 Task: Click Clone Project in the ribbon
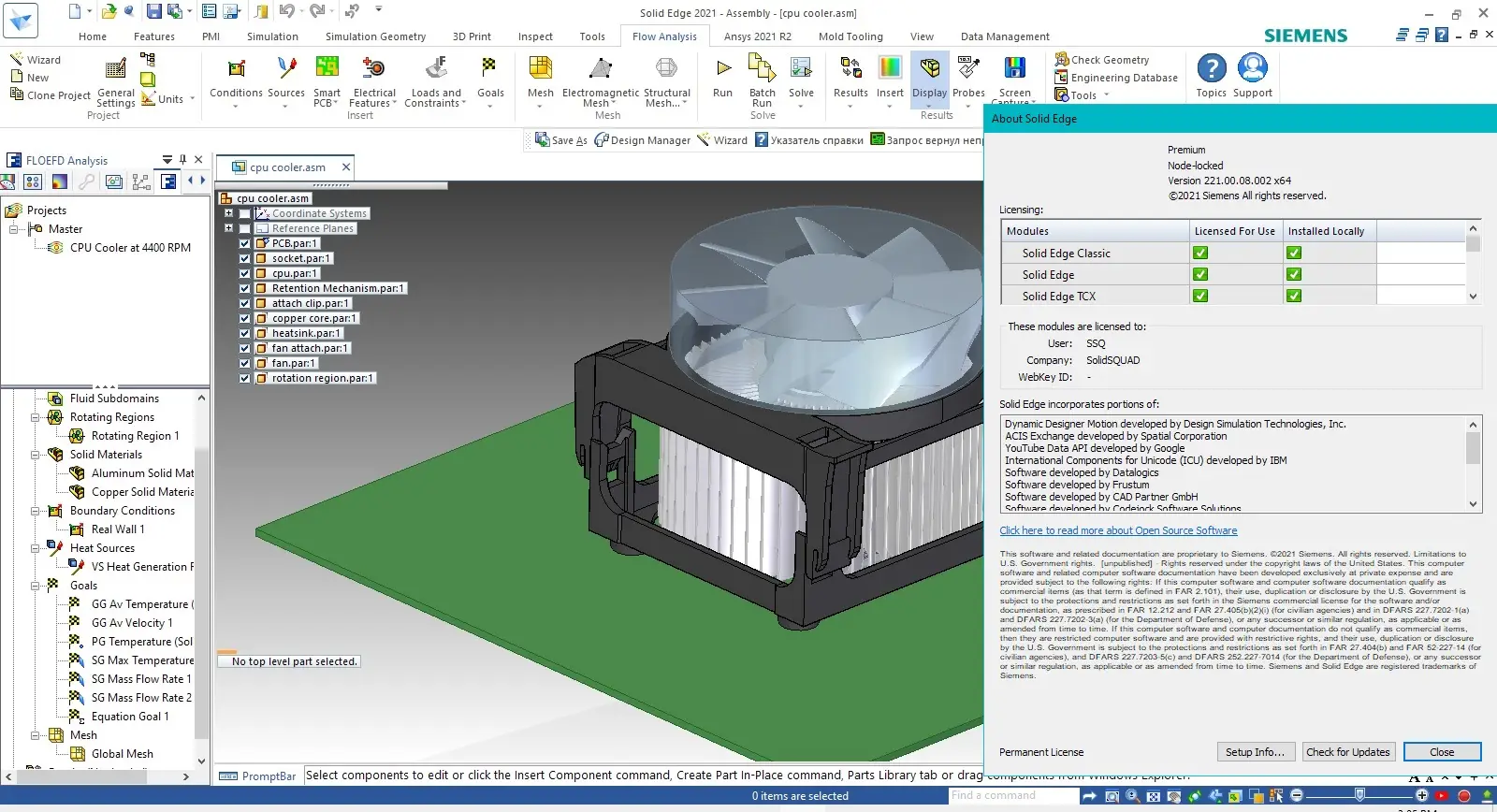51,95
